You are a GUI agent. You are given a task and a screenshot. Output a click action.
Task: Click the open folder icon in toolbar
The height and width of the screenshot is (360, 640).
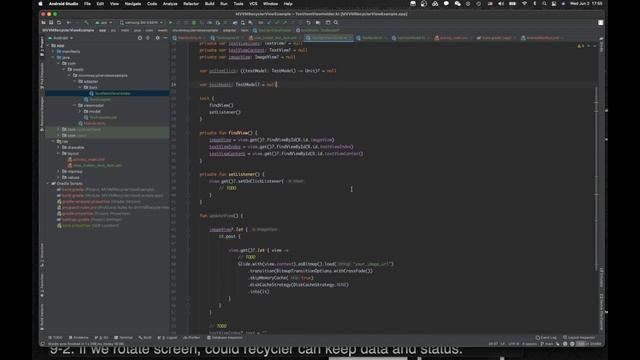(x=44, y=22)
